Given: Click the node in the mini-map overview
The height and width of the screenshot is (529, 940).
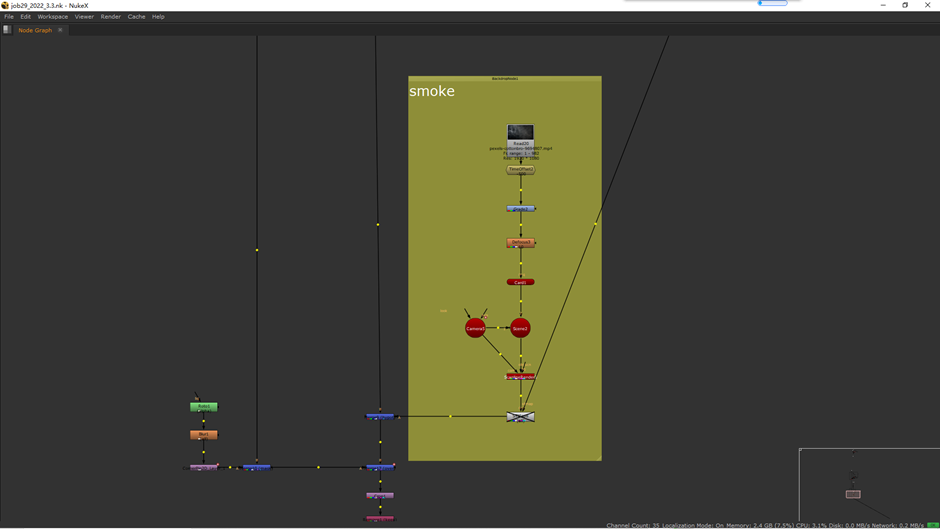Looking at the screenshot, I should pos(853,494).
